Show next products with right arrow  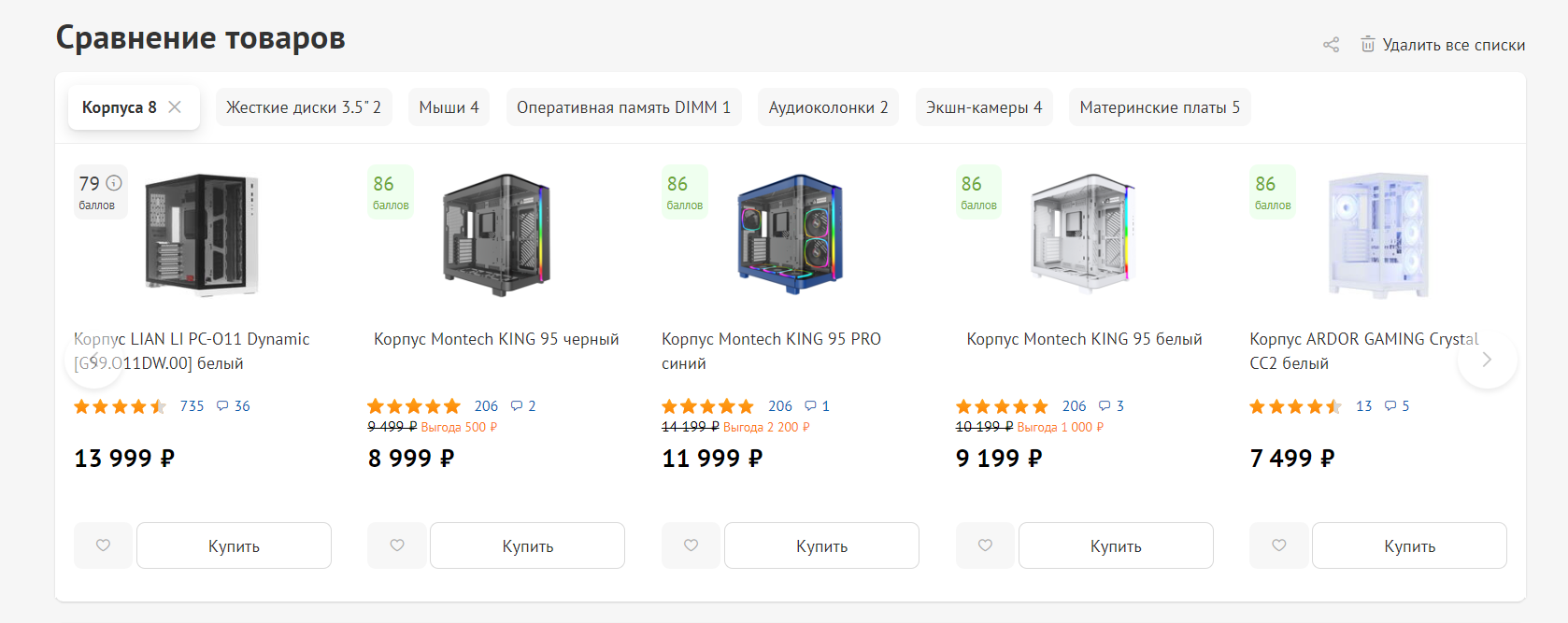[1487, 360]
